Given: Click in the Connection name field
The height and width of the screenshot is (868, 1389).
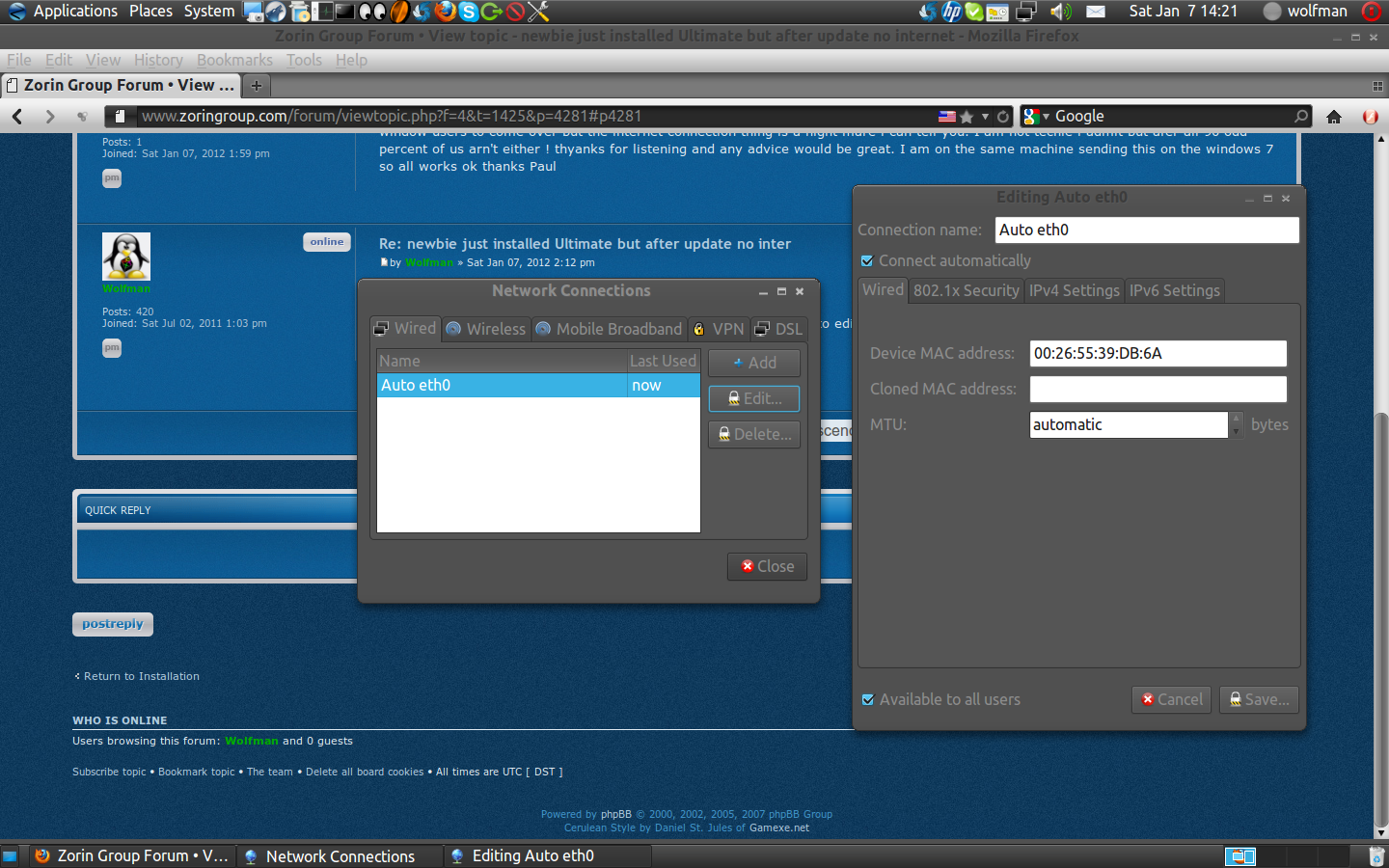Looking at the screenshot, I should pyautogui.click(x=1147, y=230).
